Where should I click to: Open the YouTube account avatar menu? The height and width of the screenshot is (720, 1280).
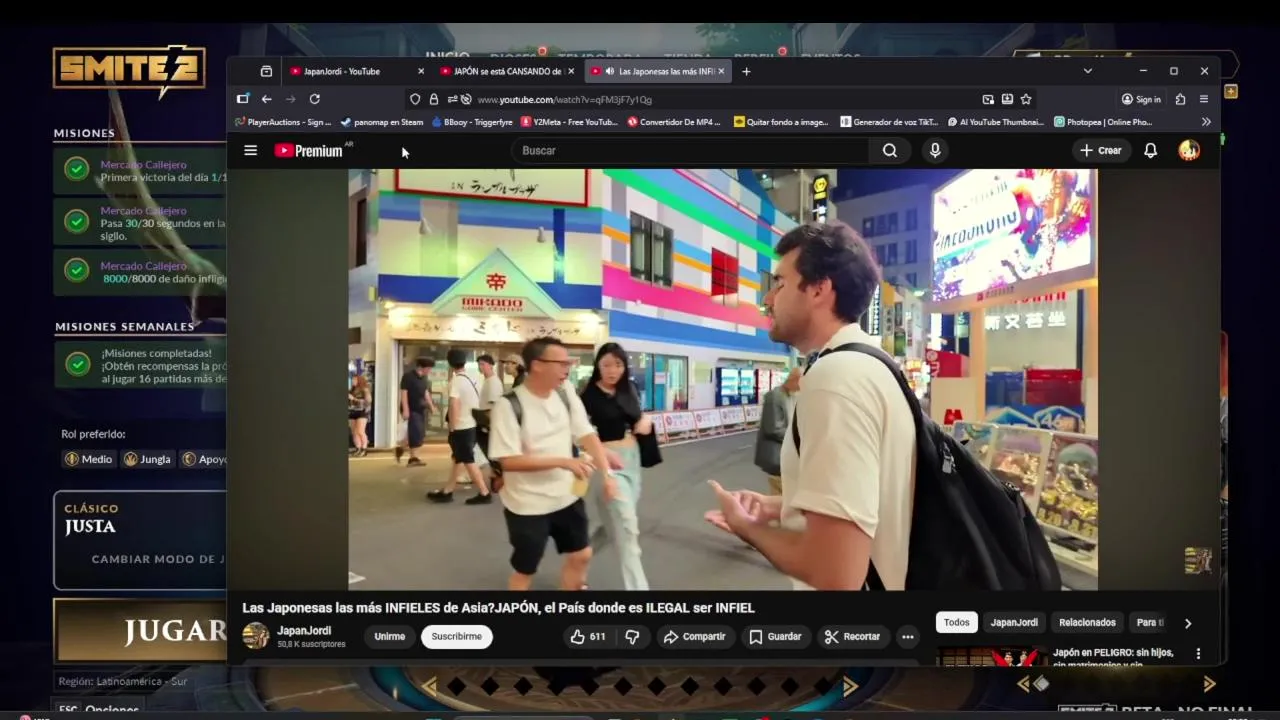click(1189, 150)
